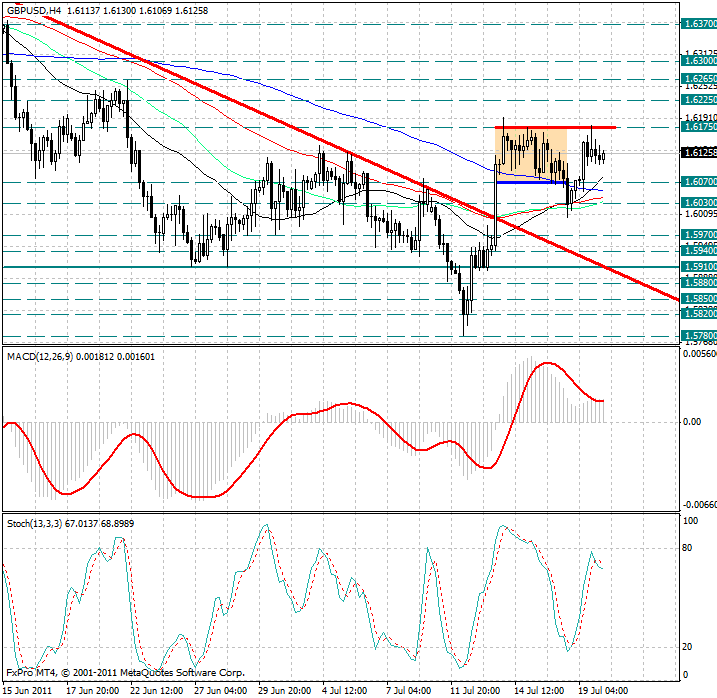This screenshot has height=698, width=717.
Task: Click the 4 Jul 12:00 time axis label
Action: [344, 690]
